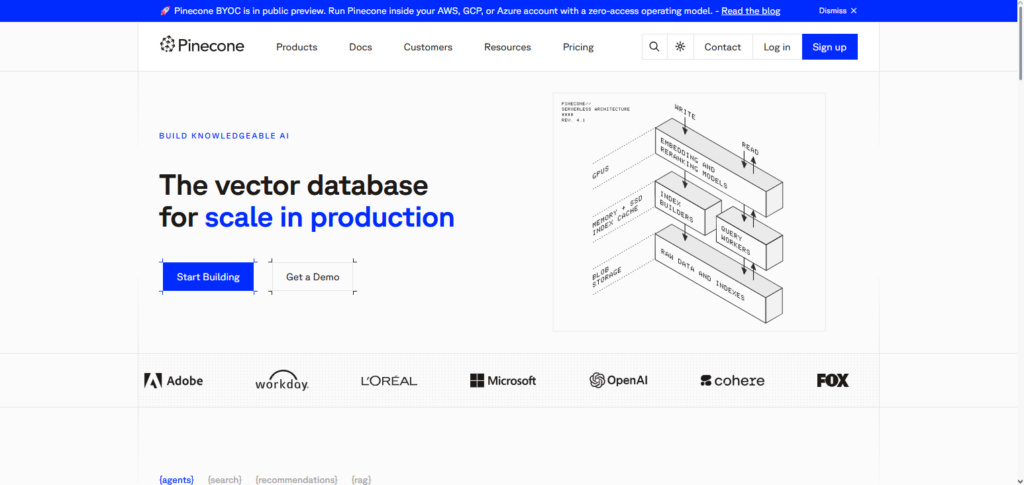Expand the Products navigation menu
Viewport: 1024px width, 485px height.
[296, 47]
